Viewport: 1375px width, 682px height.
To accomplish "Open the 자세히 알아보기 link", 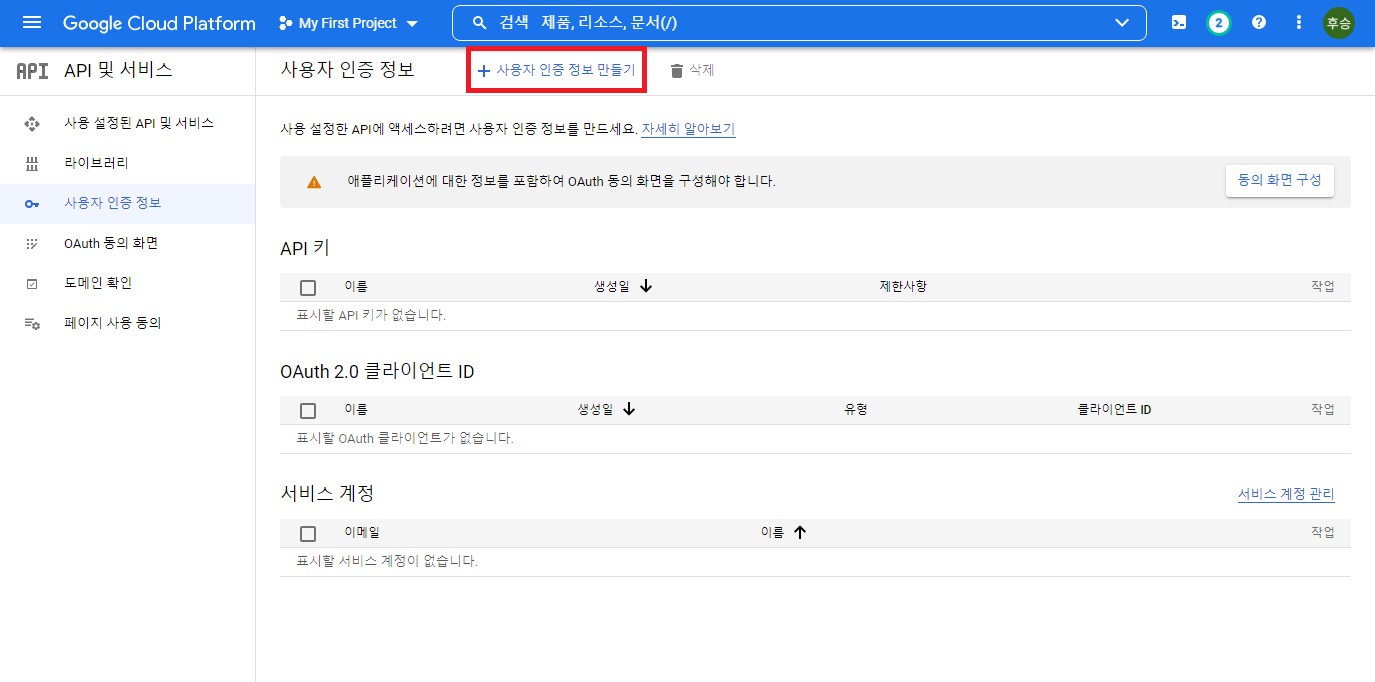I will point(688,129).
